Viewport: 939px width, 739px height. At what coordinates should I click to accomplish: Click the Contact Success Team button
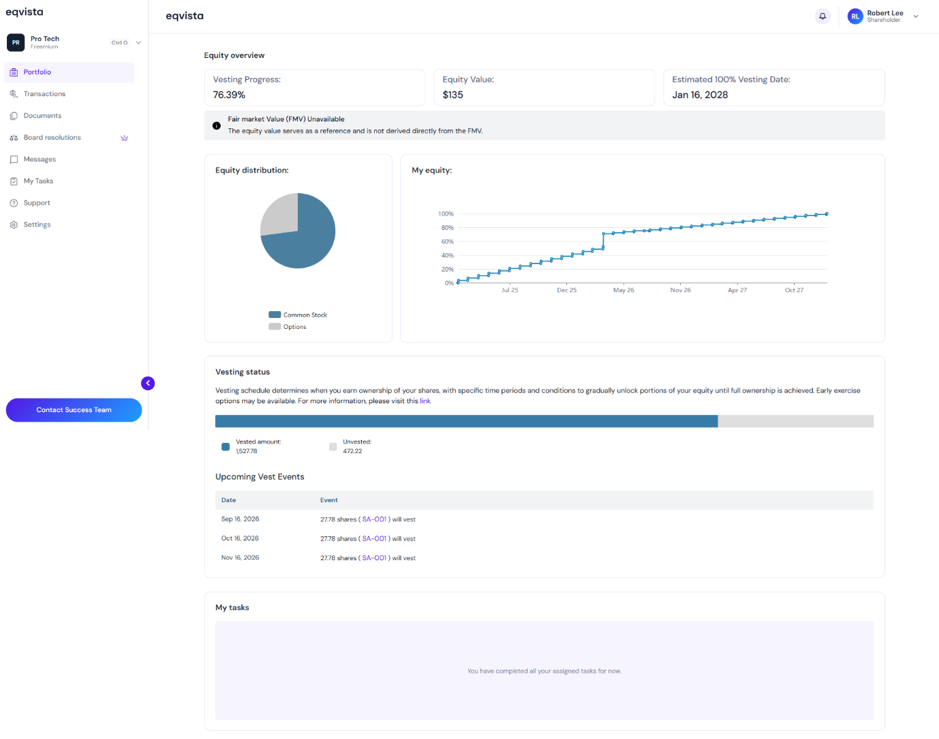click(x=74, y=410)
